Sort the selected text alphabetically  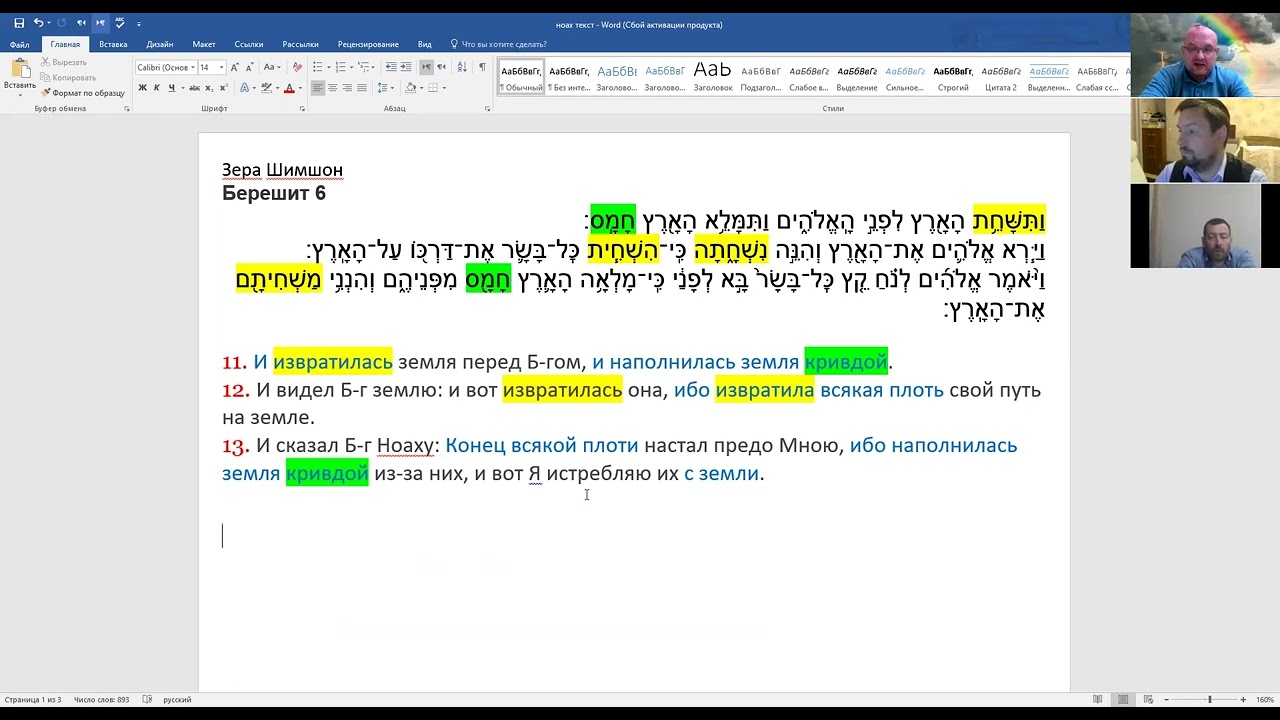462,67
